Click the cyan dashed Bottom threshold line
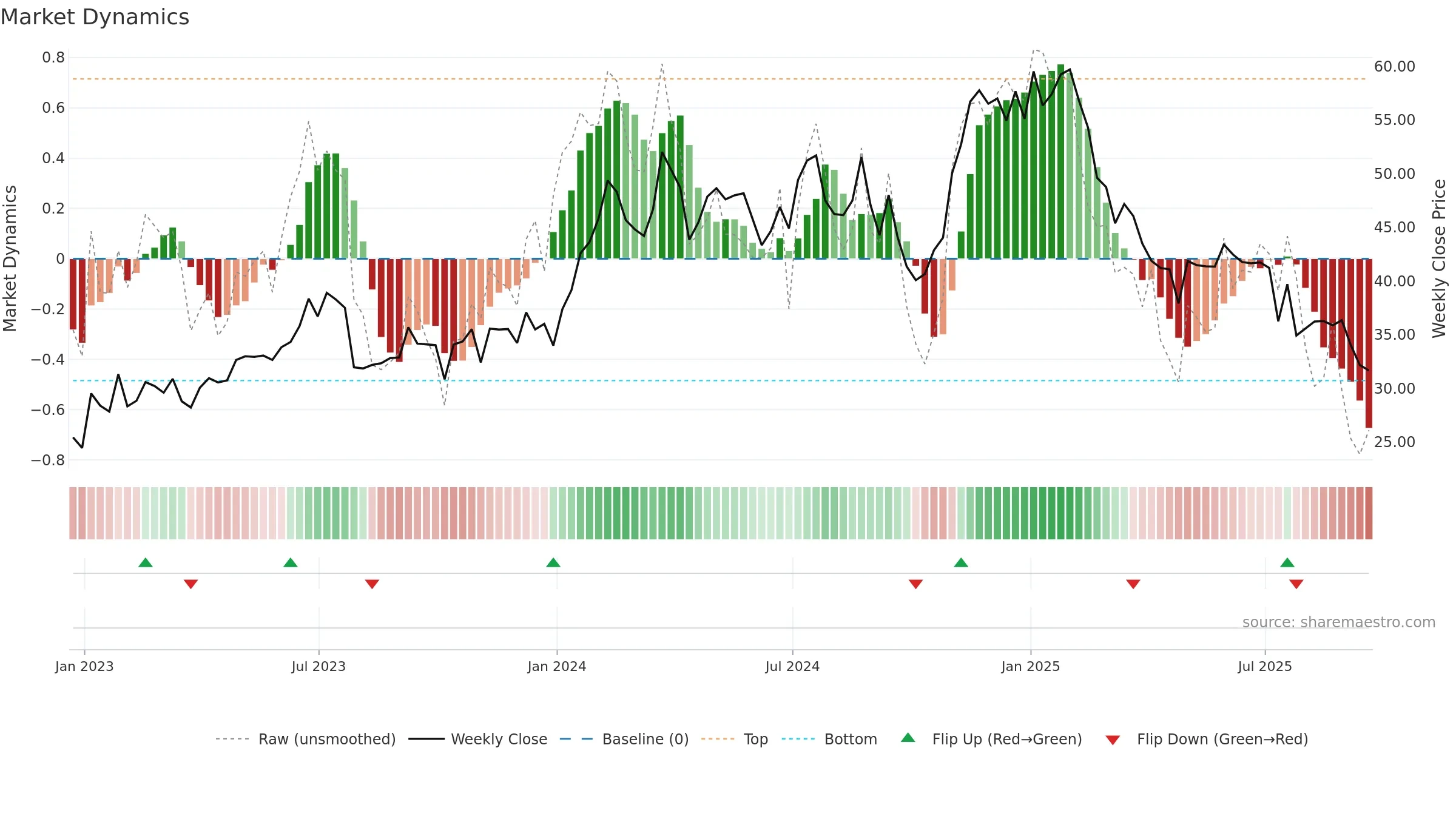The width and height of the screenshot is (1456, 819). point(719,380)
